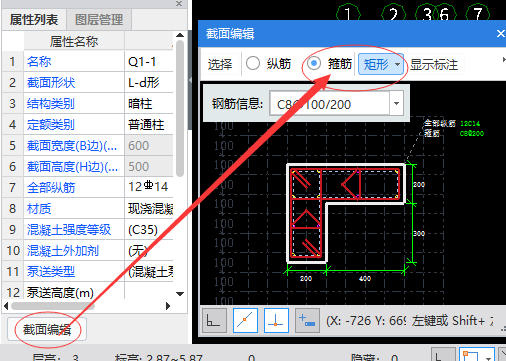The width and height of the screenshot is (506, 361).
Task: Click the 混凝土外加剂 property label
Action: (x=63, y=251)
